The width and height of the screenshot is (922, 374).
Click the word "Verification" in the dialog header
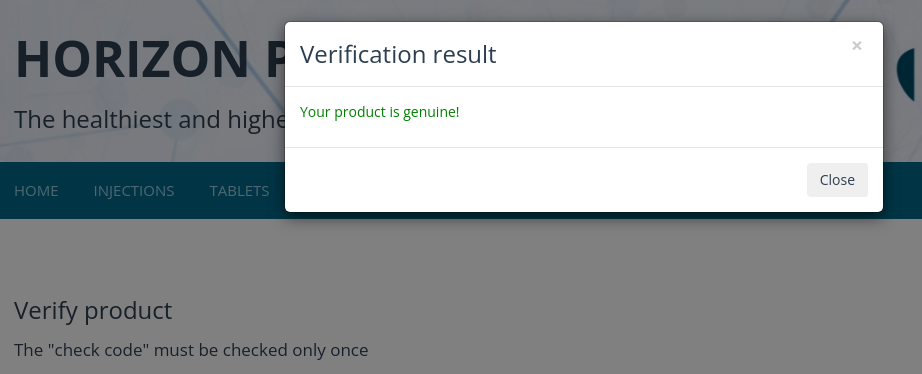click(363, 54)
